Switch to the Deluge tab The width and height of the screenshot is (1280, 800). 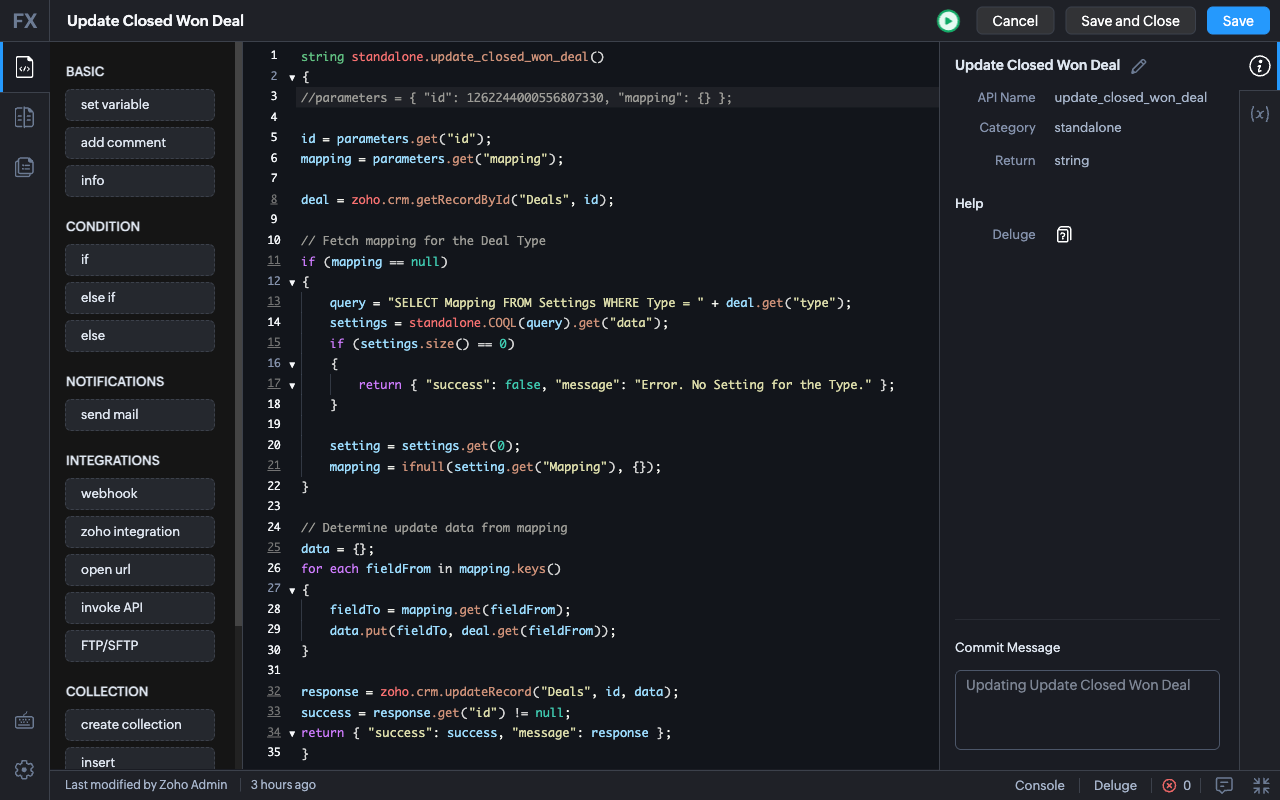pyautogui.click(x=1115, y=785)
